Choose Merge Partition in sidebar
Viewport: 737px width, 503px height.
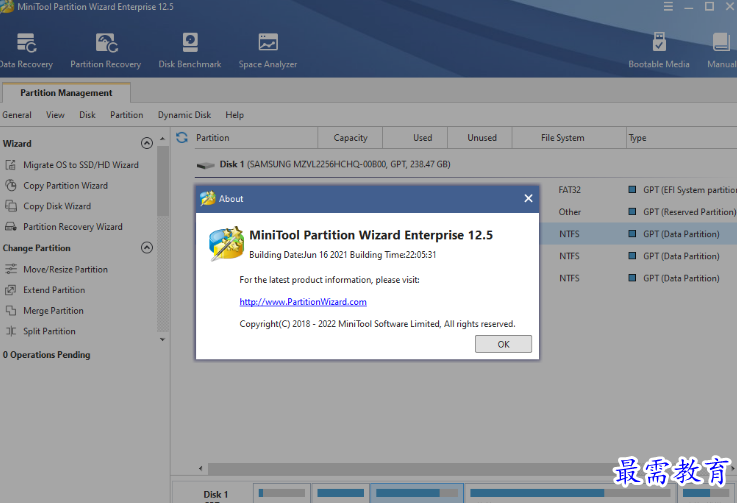point(53,311)
